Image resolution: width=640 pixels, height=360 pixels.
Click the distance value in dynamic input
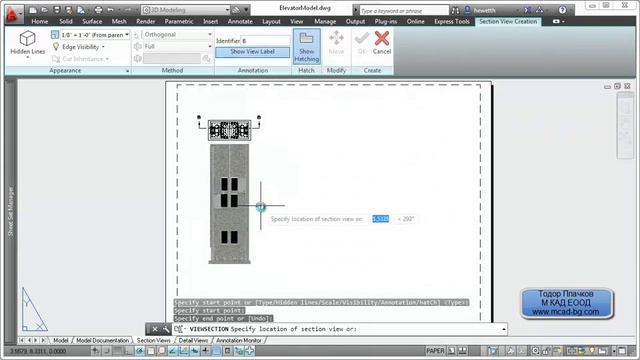pyautogui.click(x=380, y=219)
